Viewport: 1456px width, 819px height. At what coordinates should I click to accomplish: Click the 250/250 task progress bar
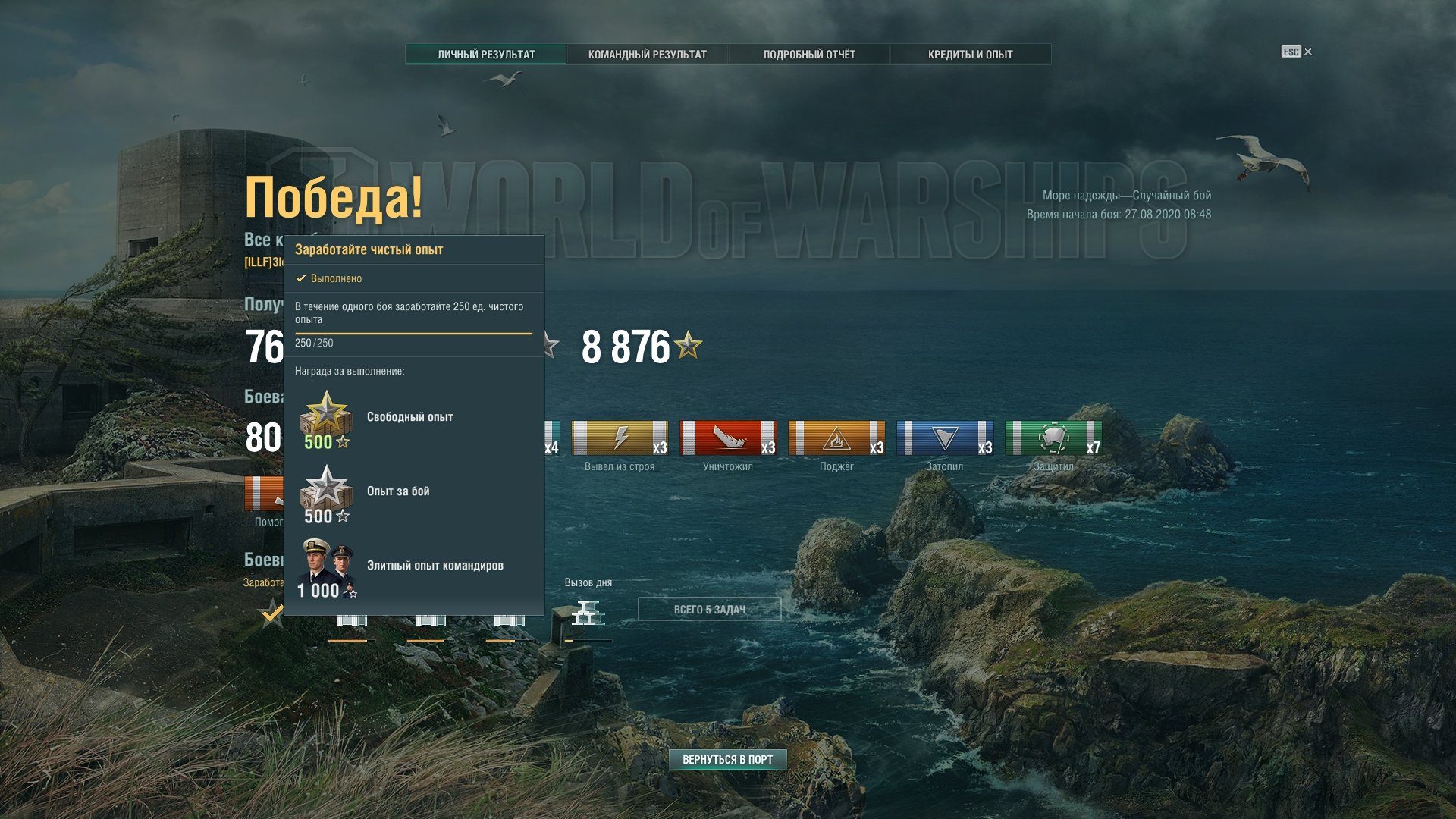coord(413,334)
